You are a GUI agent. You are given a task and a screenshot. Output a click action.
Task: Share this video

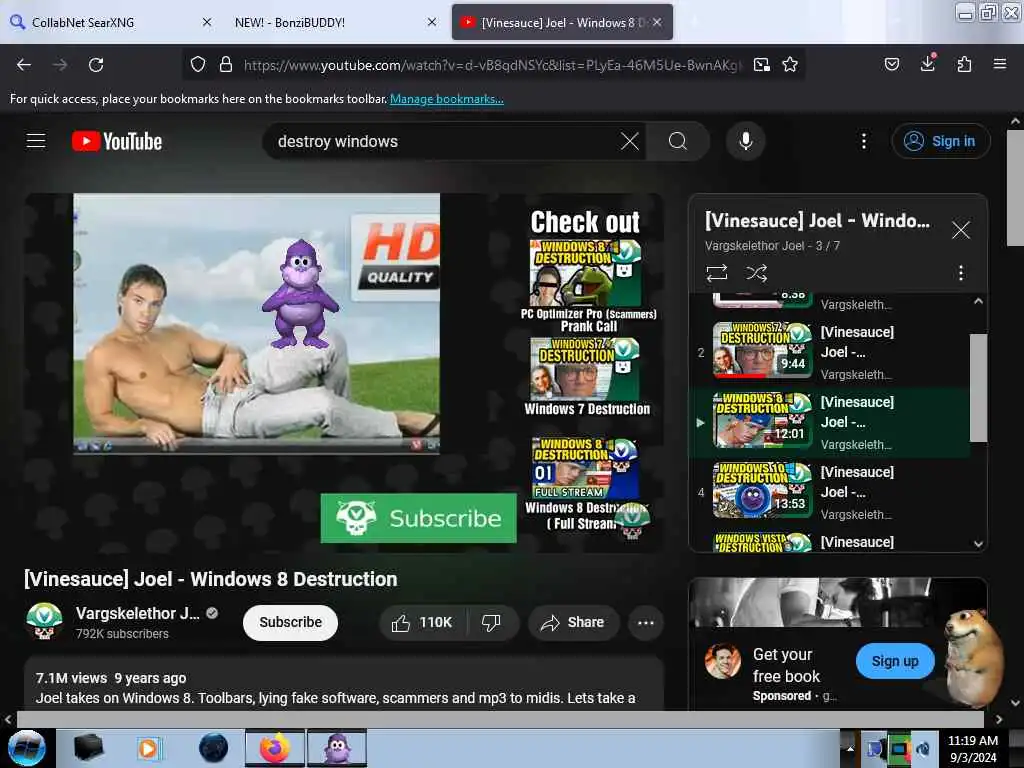click(573, 622)
